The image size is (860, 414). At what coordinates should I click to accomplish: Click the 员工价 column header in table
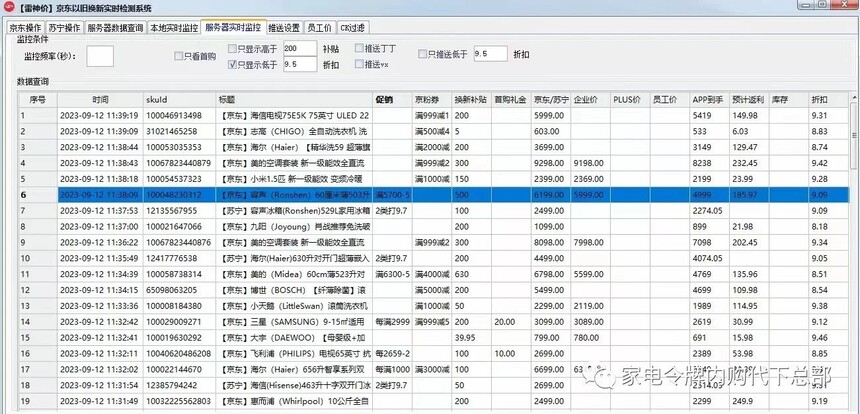pos(670,100)
